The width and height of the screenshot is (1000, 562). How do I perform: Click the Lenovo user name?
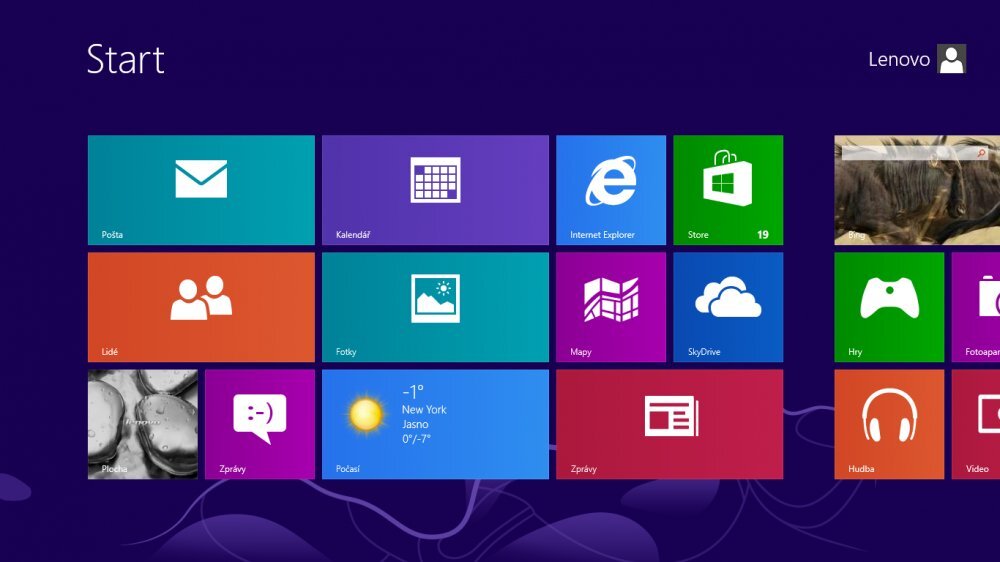point(899,59)
